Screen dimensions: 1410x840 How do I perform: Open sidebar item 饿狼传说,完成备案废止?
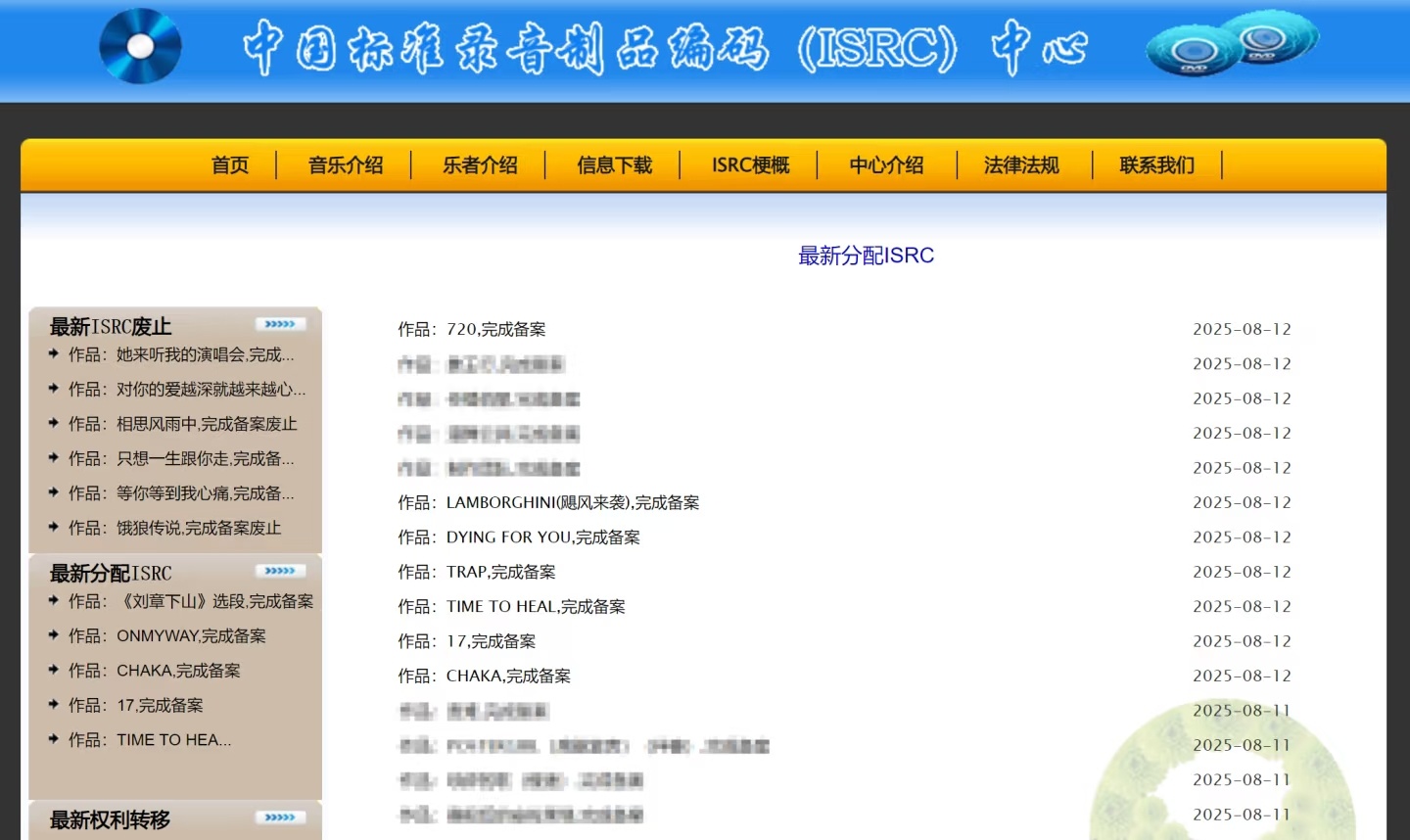pos(174,528)
